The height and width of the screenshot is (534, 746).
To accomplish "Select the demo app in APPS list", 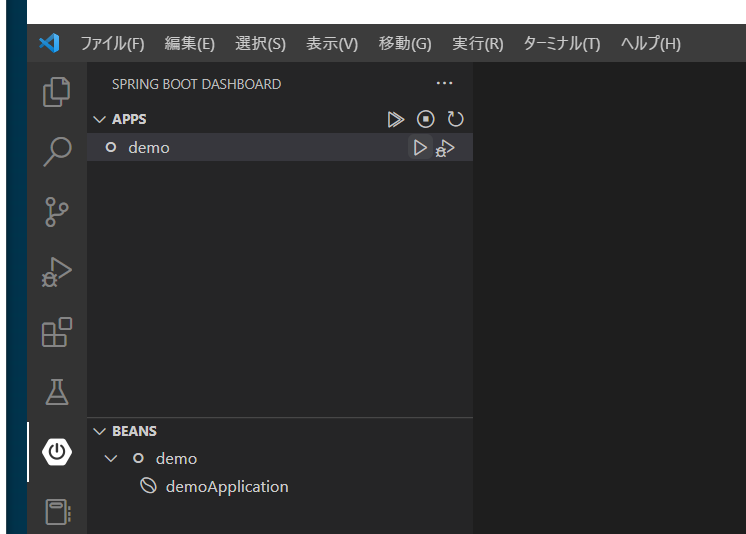I will coord(149,148).
